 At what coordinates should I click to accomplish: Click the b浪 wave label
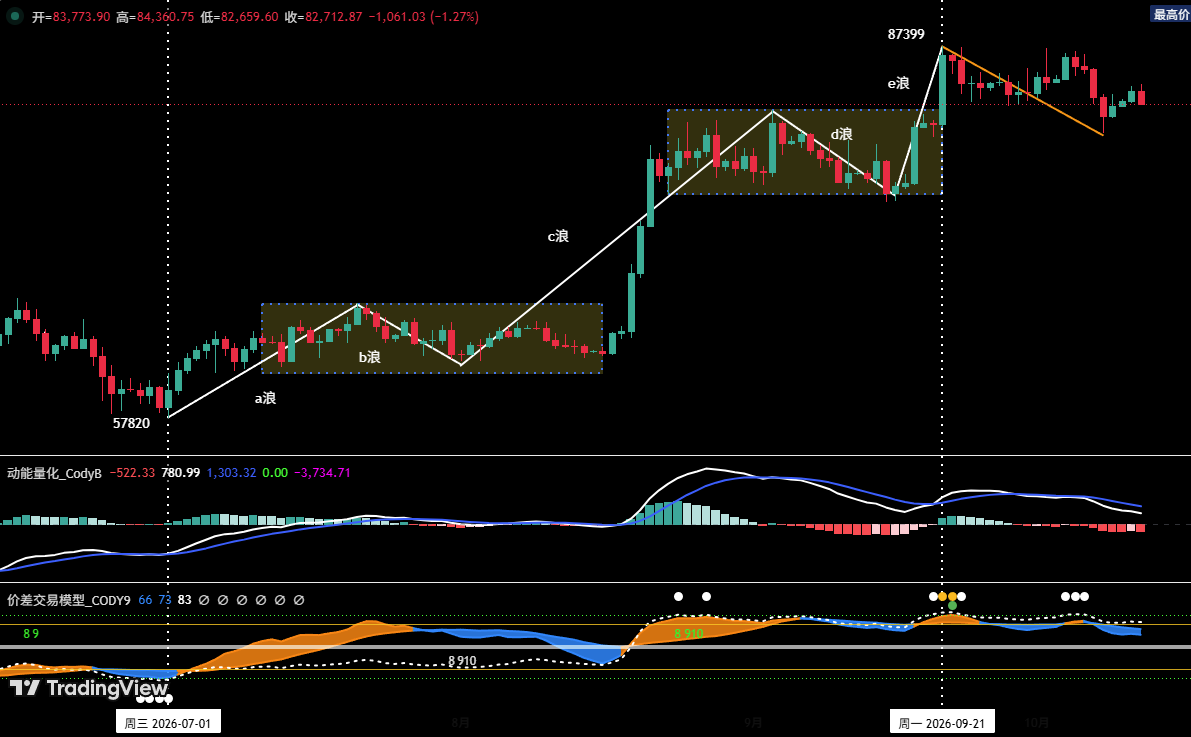point(370,357)
